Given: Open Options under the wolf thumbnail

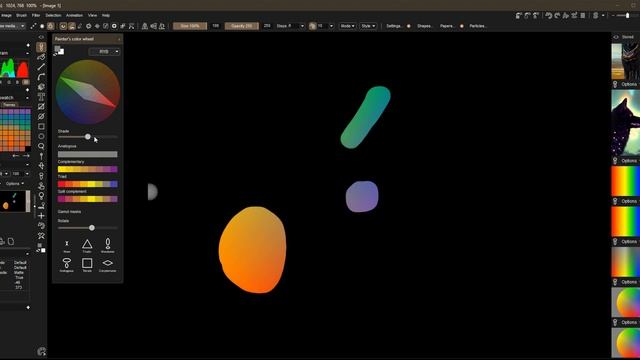Looking at the screenshot, I should coord(629,161).
